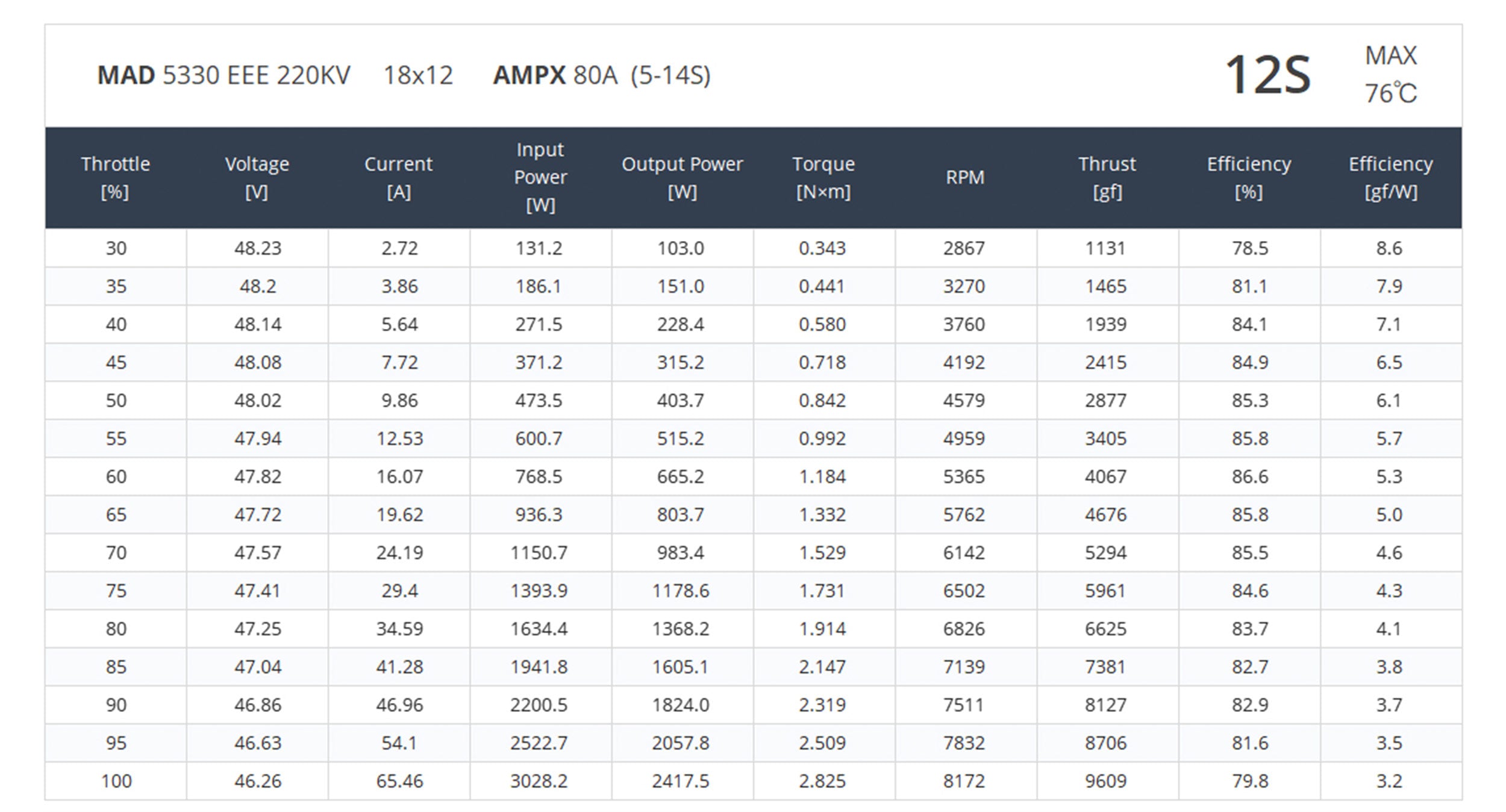
Task: Click the AMPX 80A (5-14S) label
Action: (602, 76)
